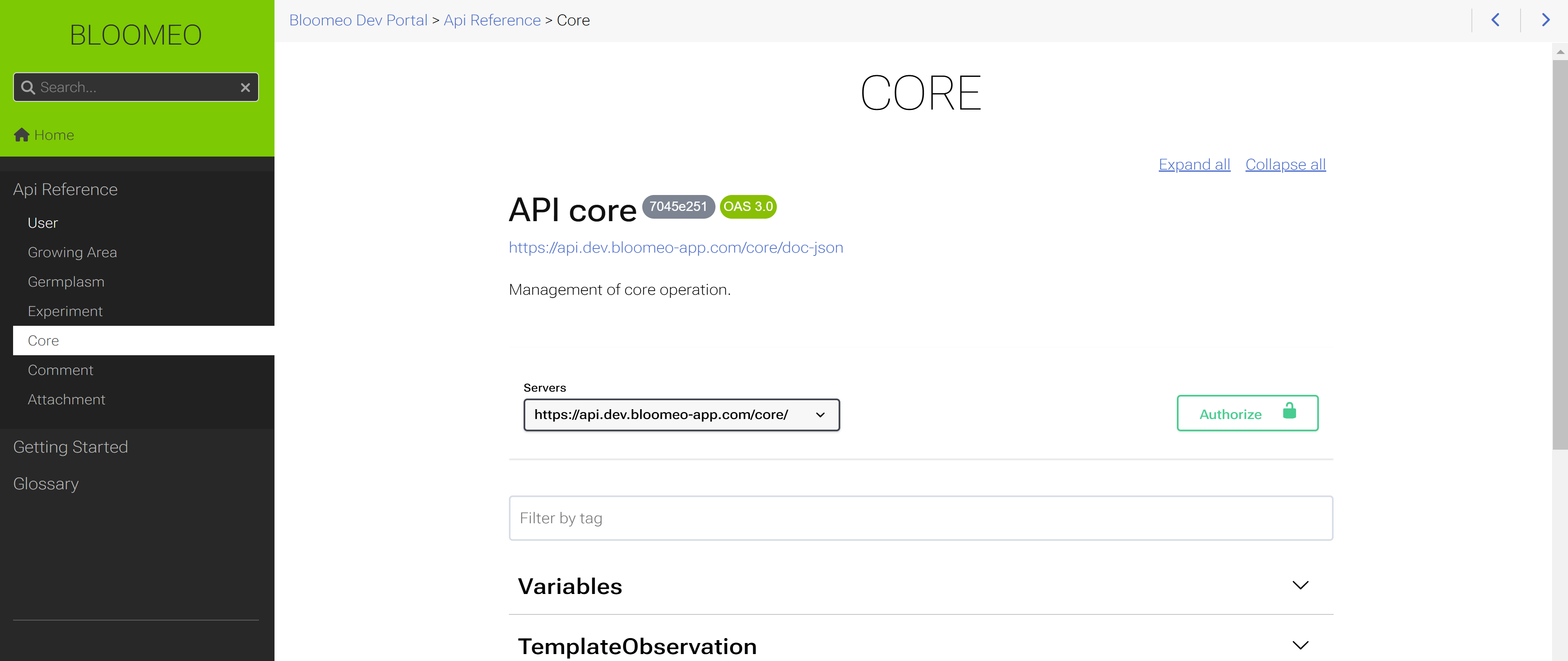Viewport: 1568px width, 661px height.
Task: Select the Germplasm sidebar entry
Action: (66, 282)
